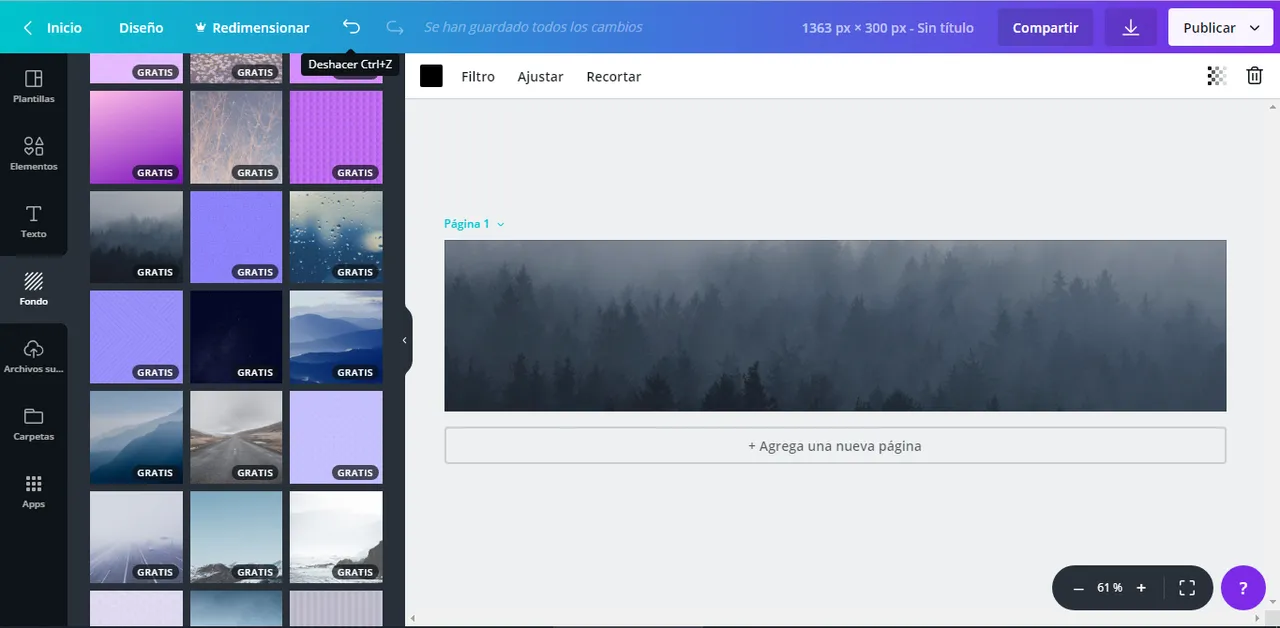Zoom out with the minus icon
The width and height of the screenshot is (1280, 628).
pos(1078,588)
